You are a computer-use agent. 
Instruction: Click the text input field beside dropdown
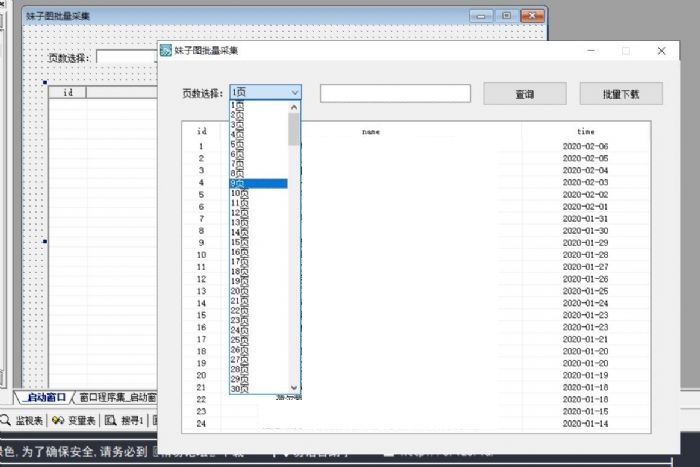tap(395, 94)
